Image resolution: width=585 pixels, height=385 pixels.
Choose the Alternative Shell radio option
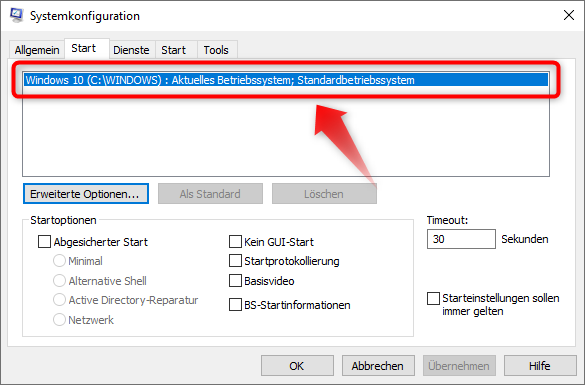59,281
